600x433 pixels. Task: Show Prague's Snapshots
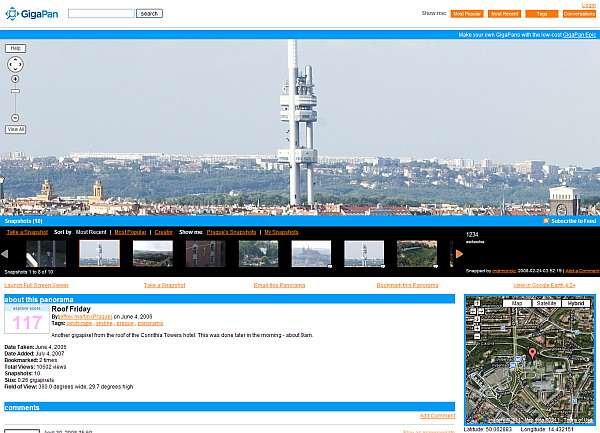[x=232, y=232]
